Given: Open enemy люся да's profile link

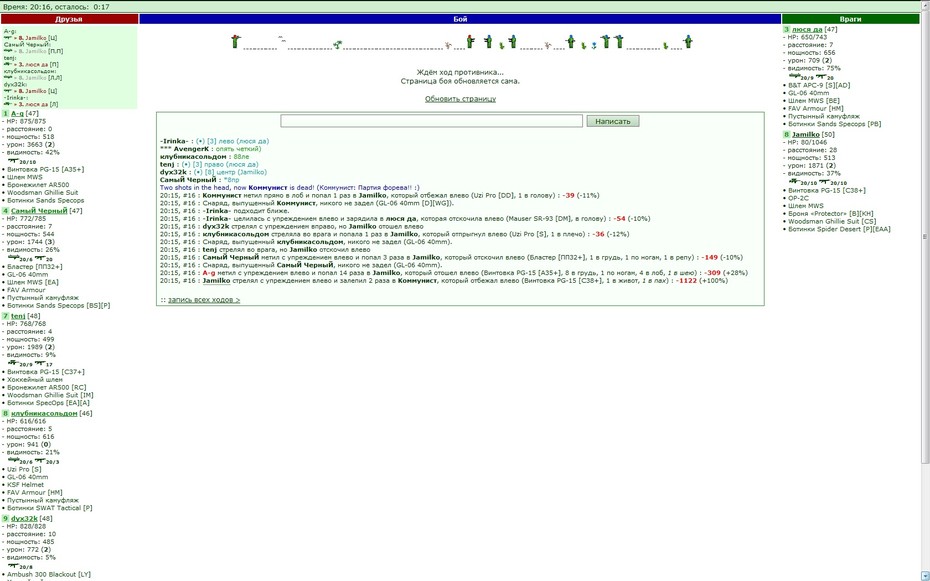Looking at the screenshot, I should (x=807, y=29).
